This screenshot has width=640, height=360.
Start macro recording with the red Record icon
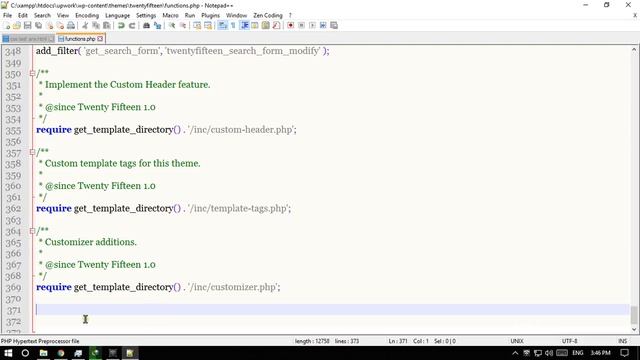(291, 25)
